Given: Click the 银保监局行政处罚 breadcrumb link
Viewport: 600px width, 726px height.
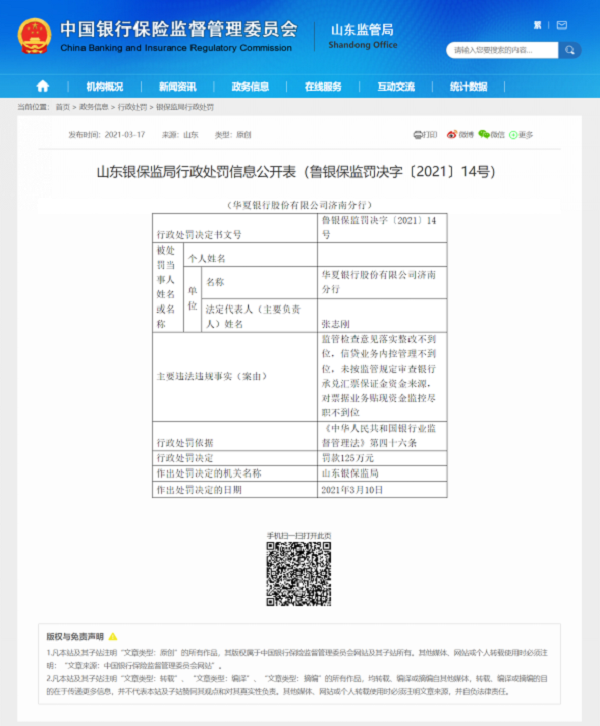Looking at the screenshot, I should pyautogui.click(x=185, y=107).
